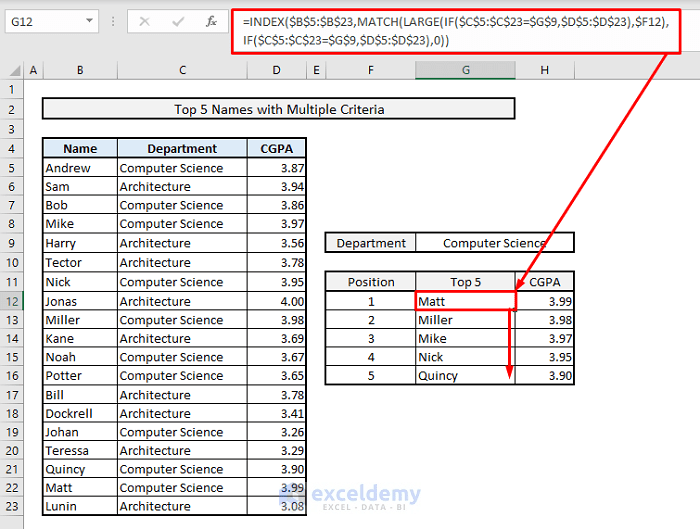Select the name cell 'Matt' in row 22
This screenshot has width=700, height=529.
(x=80, y=488)
